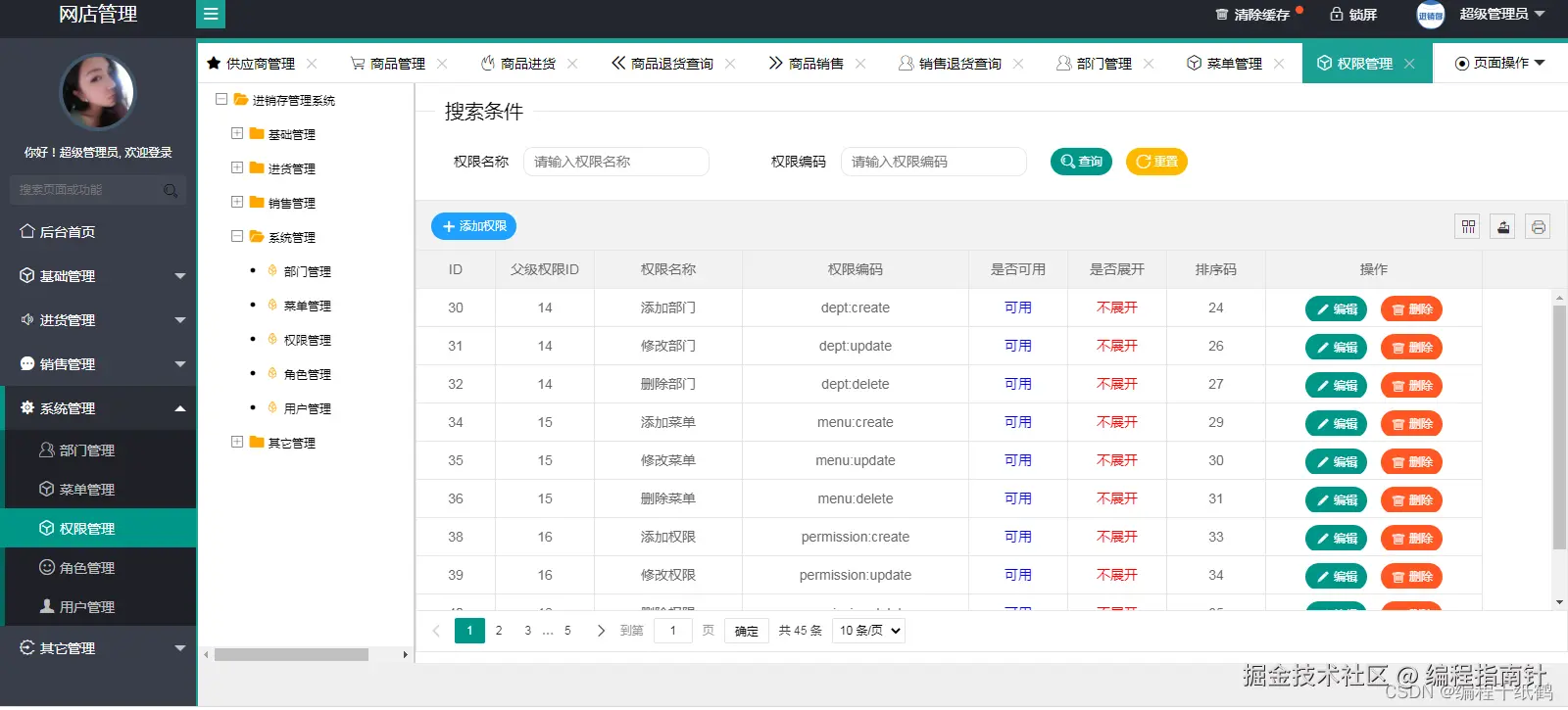Click the 重置 reset button
This screenshot has height=710, width=1568.
pyautogui.click(x=1156, y=162)
